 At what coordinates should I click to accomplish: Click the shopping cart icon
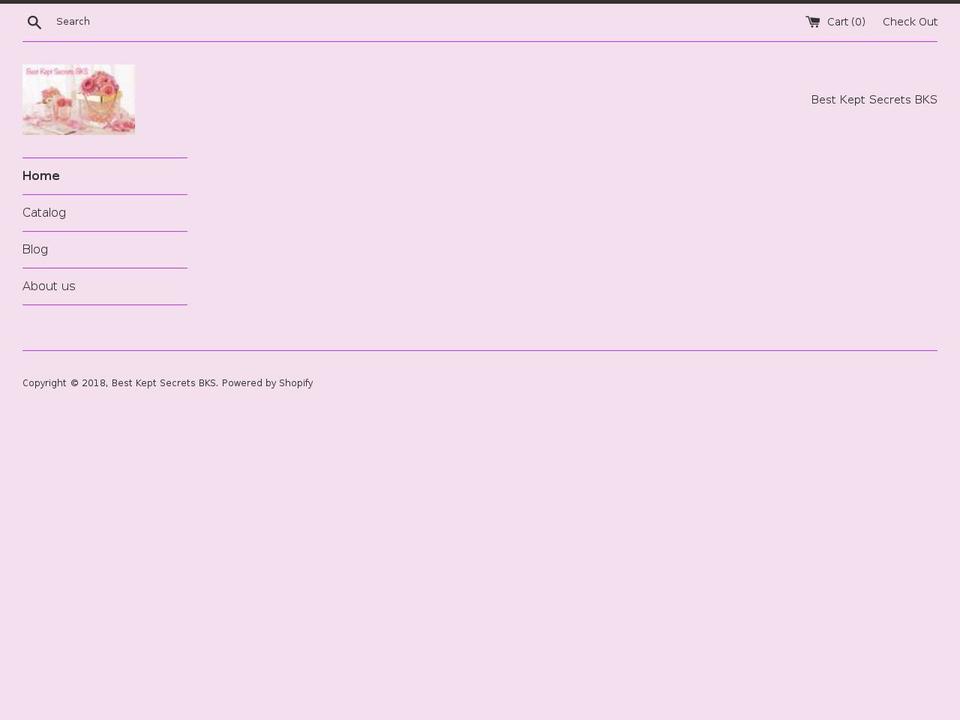[x=812, y=21]
